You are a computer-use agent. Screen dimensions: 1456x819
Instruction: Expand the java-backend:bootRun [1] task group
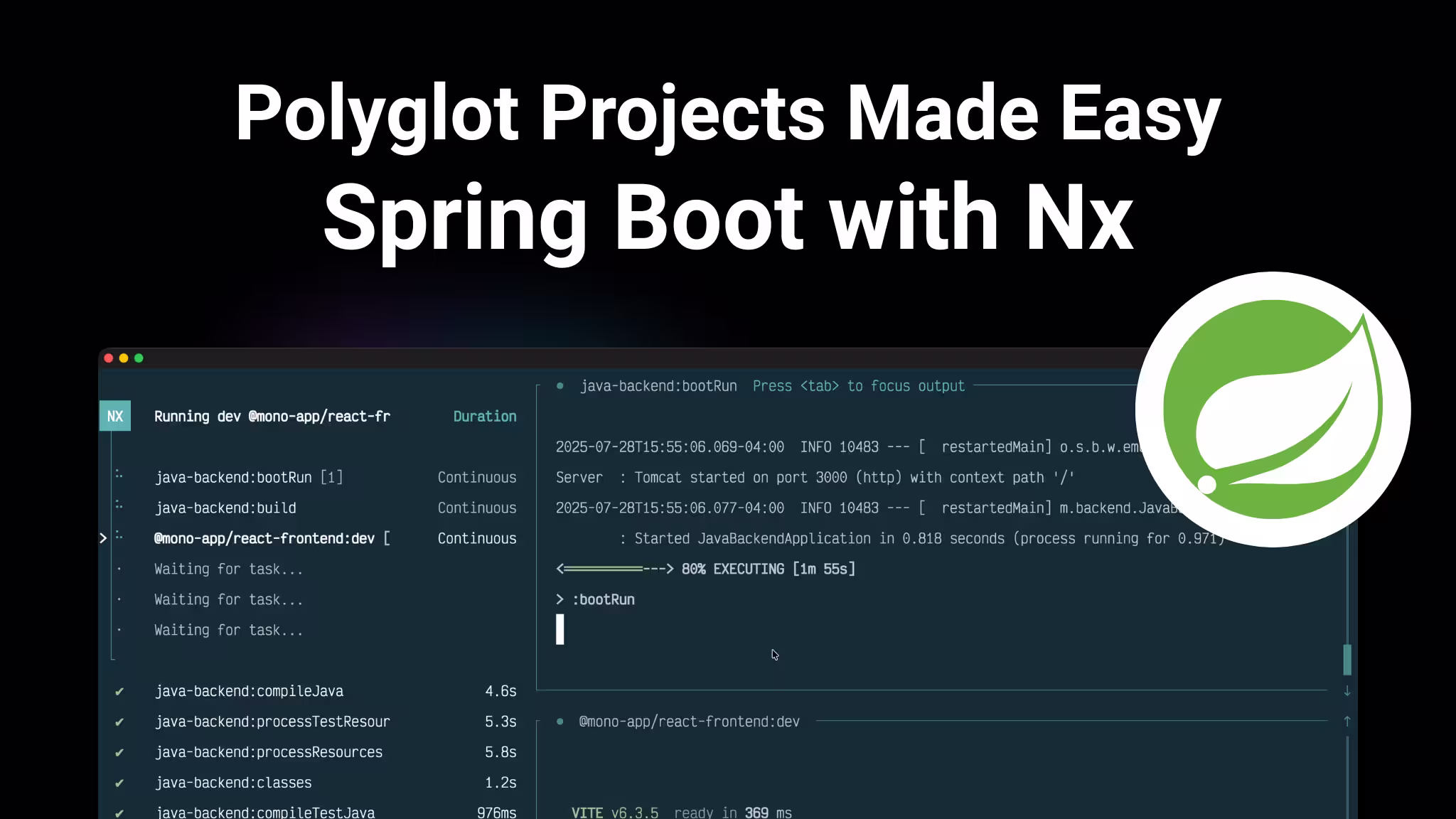pos(250,477)
